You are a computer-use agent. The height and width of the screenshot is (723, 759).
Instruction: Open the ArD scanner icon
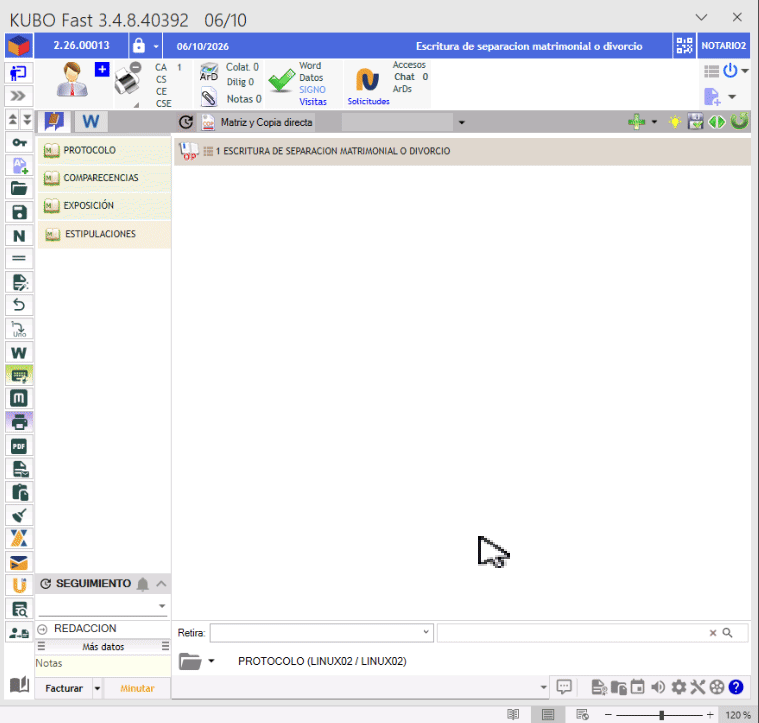tap(209, 72)
